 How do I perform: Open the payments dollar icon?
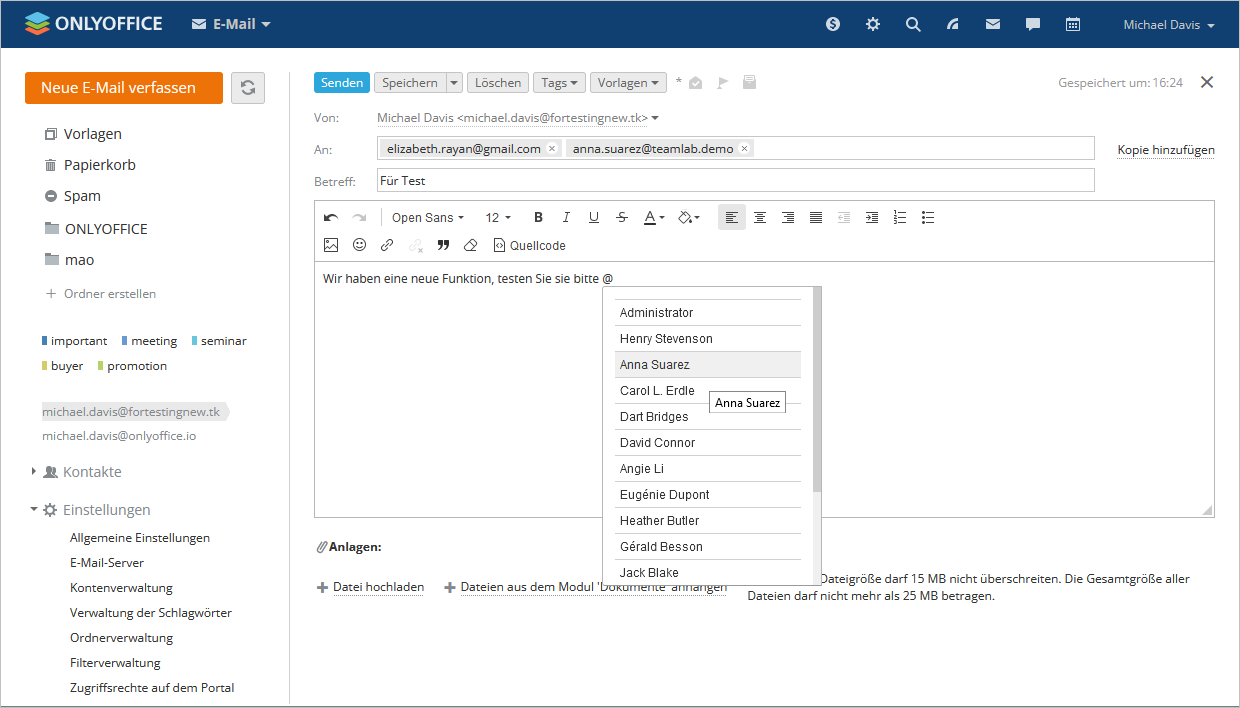833,25
